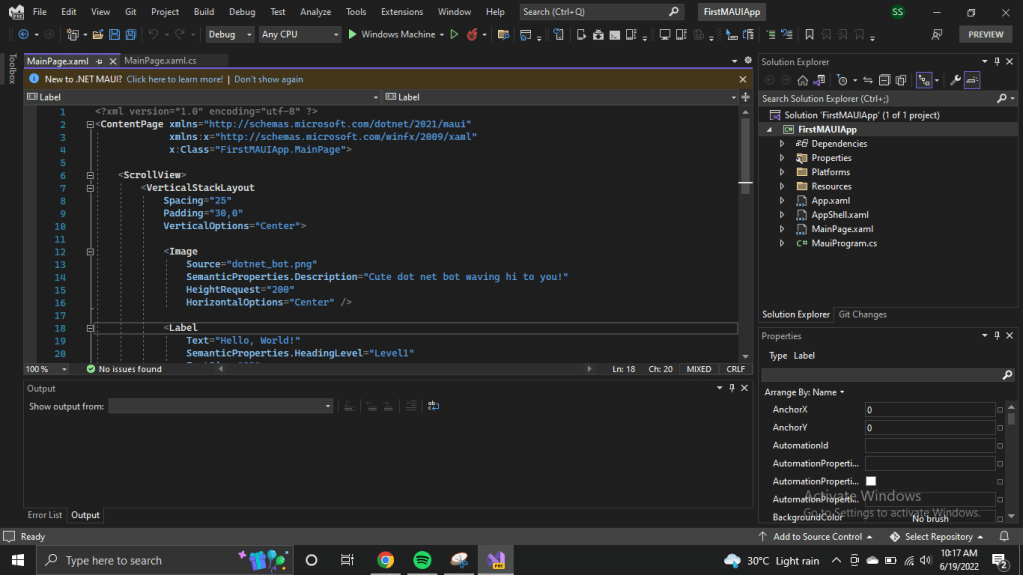Click the Start Without Debugging outline play icon
This screenshot has height=575, width=1023.
[454, 34]
